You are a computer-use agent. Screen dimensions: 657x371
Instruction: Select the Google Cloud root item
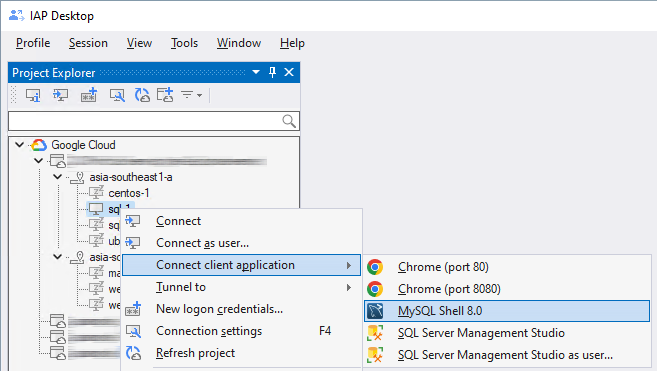click(x=83, y=145)
